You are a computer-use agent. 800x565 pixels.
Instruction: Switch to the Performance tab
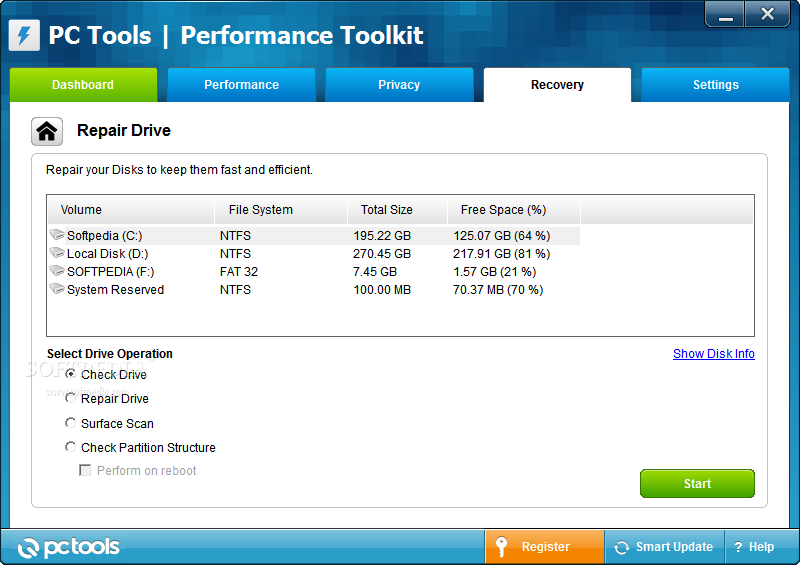coord(241,85)
